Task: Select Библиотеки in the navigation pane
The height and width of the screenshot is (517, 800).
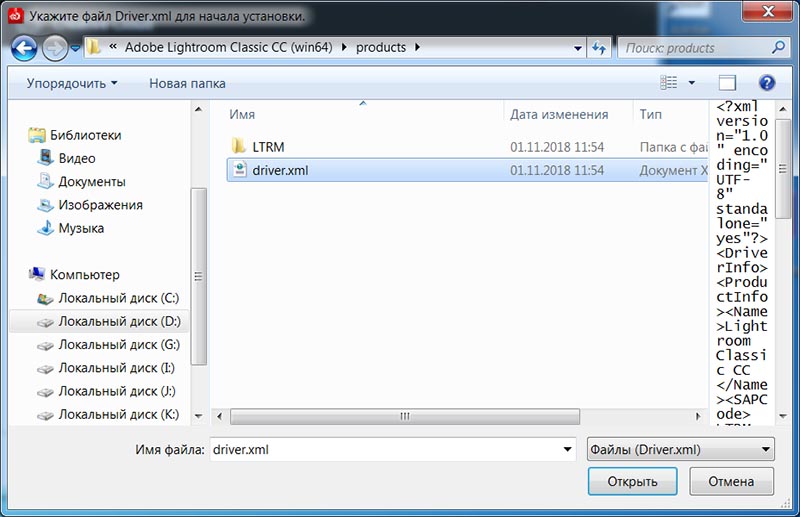Action: (86, 135)
